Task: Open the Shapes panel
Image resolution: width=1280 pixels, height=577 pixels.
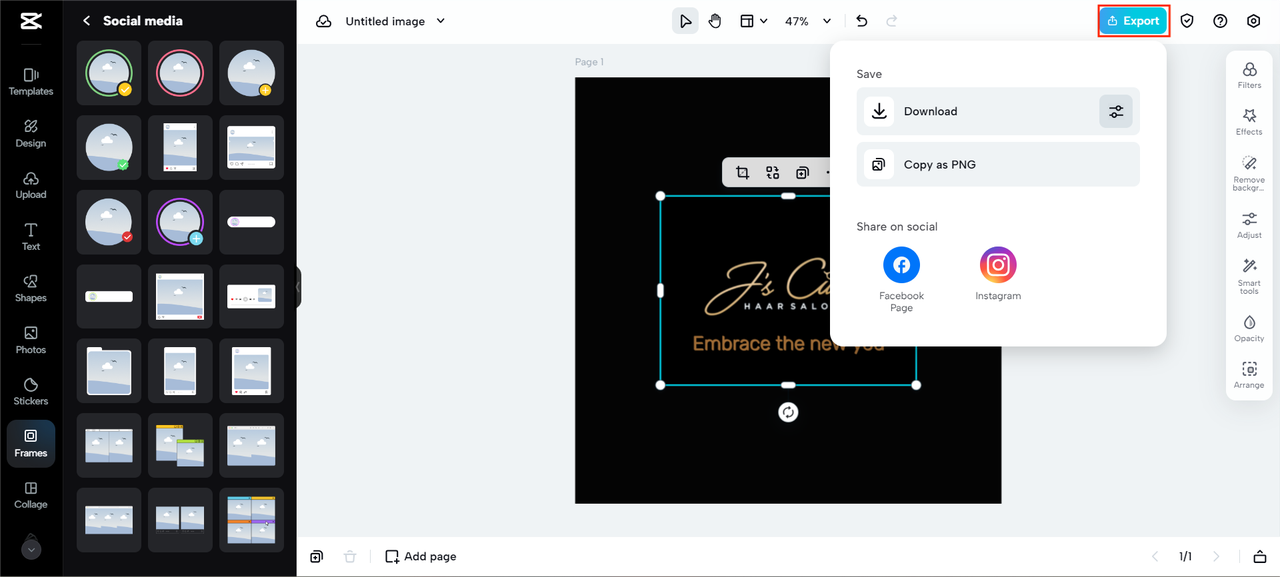Action: pos(31,288)
